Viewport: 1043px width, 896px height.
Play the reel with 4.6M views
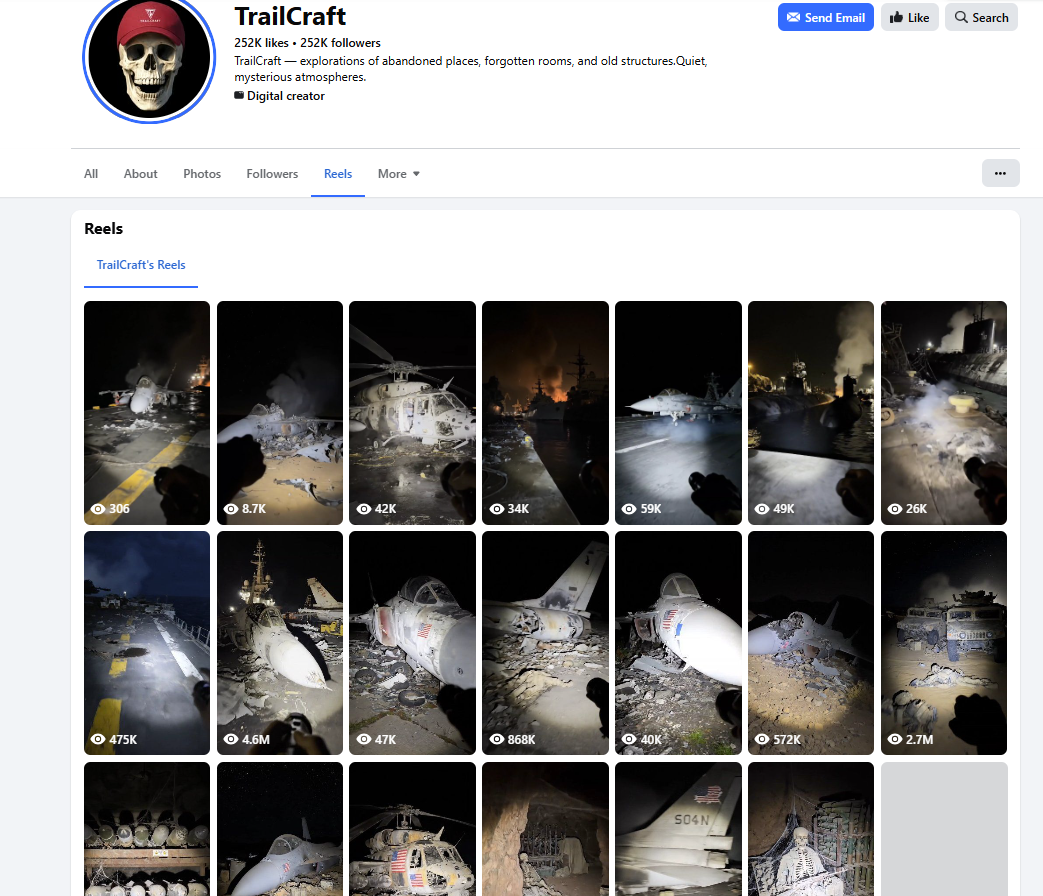pos(280,642)
